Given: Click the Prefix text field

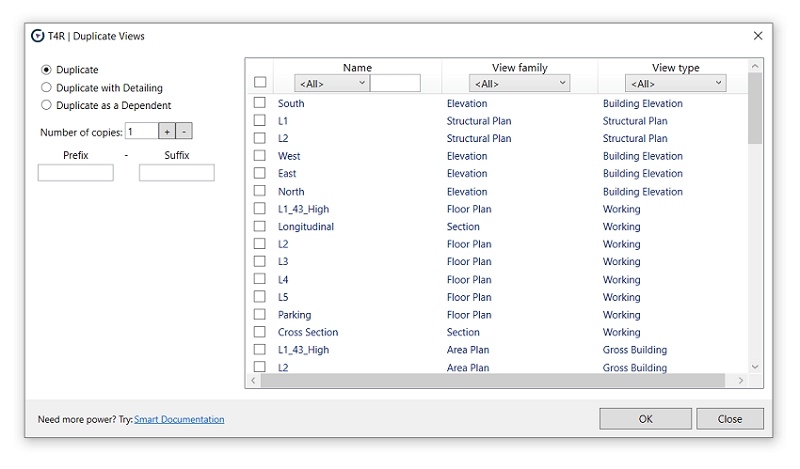Looking at the screenshot, I should click(75, 173).
